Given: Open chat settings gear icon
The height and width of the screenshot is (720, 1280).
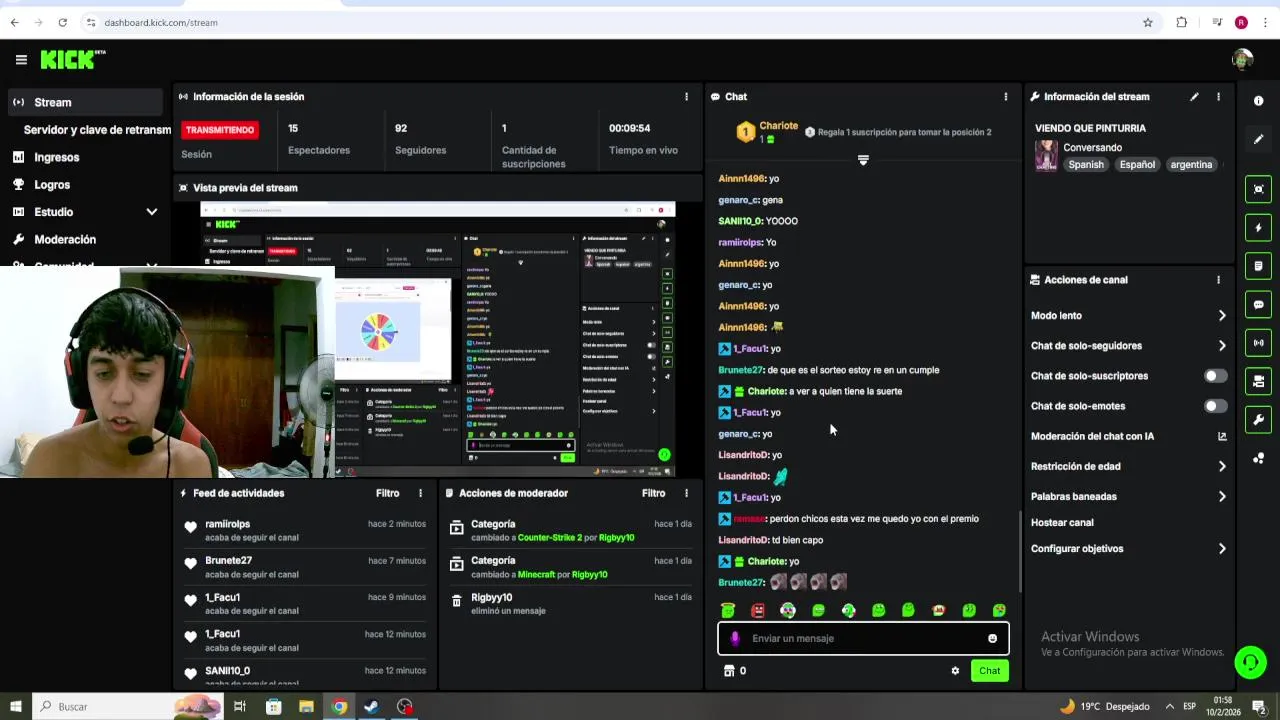Looking at the screenshot, I should click(x=955, y=671).
